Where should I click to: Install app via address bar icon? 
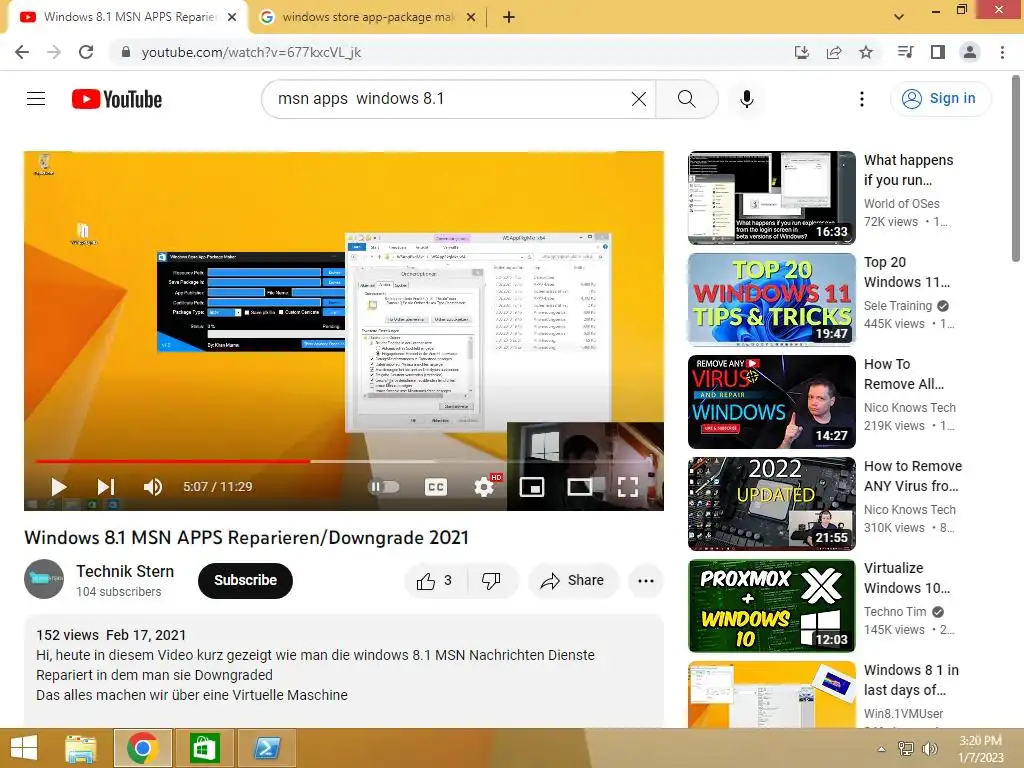802,52
